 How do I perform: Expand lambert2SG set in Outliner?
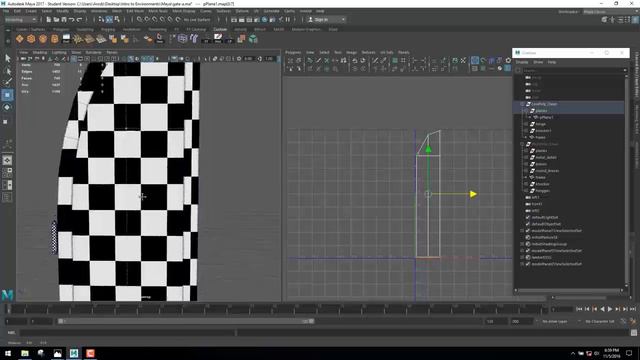[x=522, y=258]
